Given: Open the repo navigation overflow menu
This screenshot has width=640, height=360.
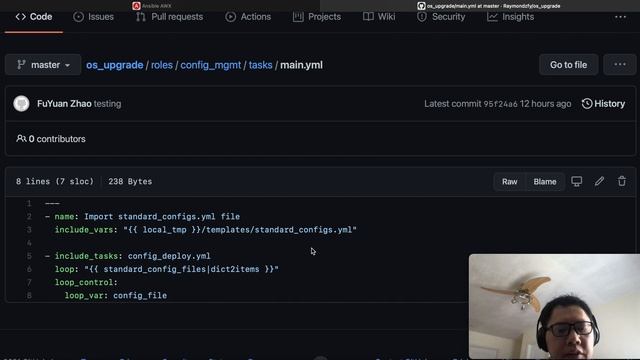Looking at the screenshot, I should tap(620, 17).
